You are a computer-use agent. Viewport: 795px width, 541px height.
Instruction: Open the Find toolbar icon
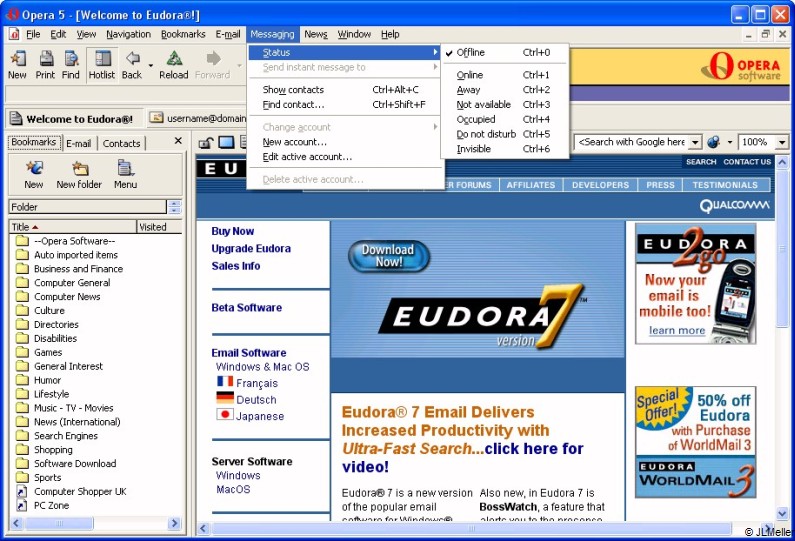pos(70,64)
